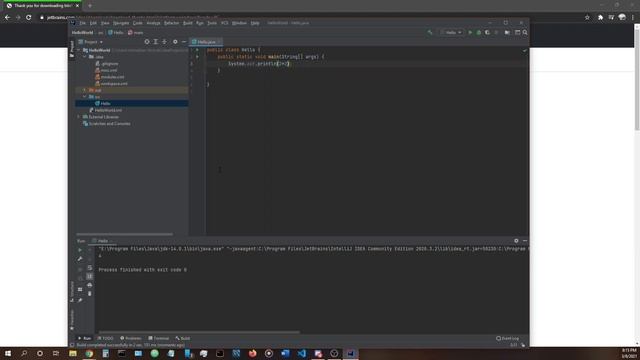Screen dimensions: 640x360
Task: Print the console output
Action: click(90, 285)
